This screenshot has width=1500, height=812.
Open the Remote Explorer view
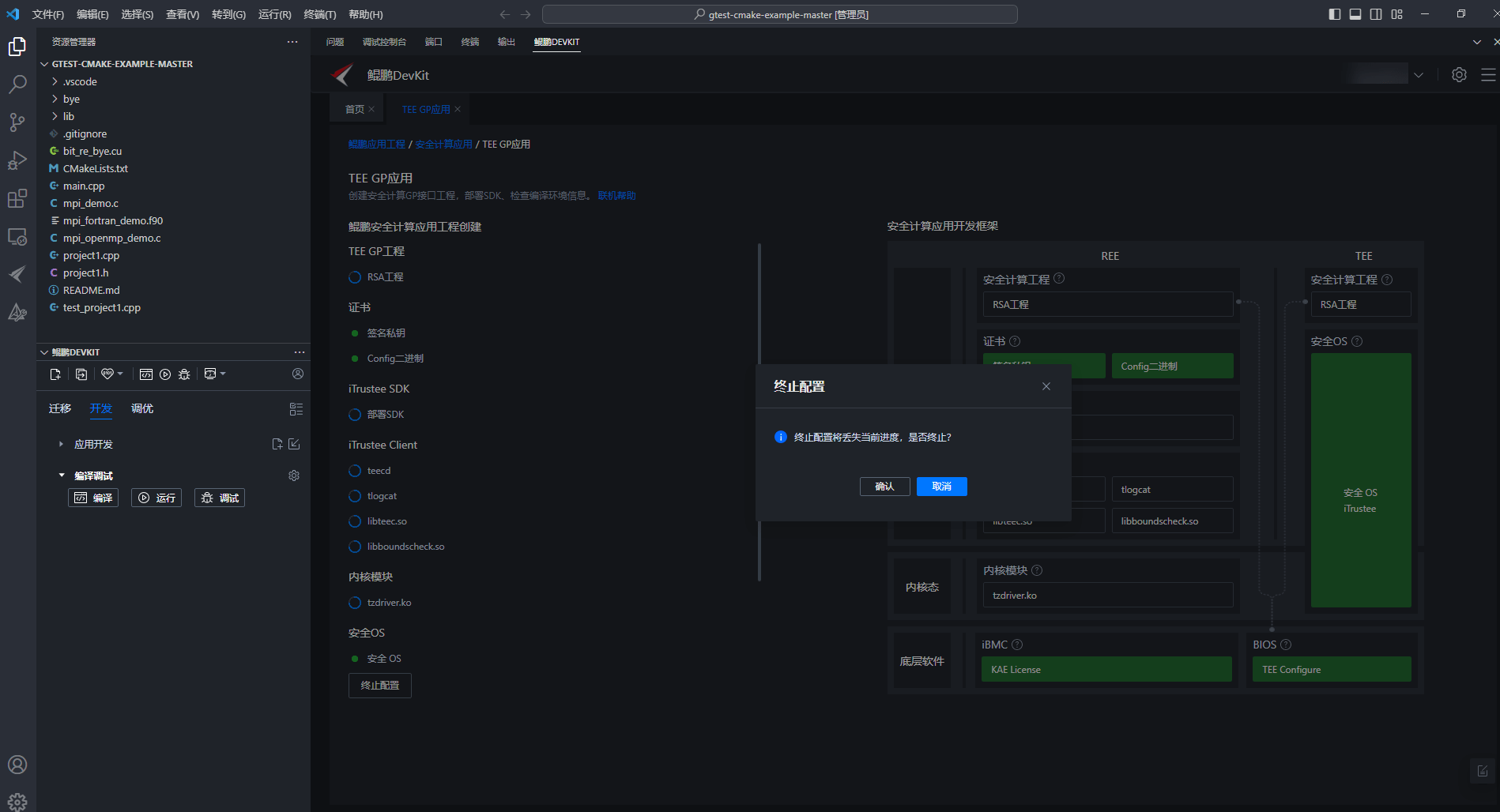click(17, 236)
